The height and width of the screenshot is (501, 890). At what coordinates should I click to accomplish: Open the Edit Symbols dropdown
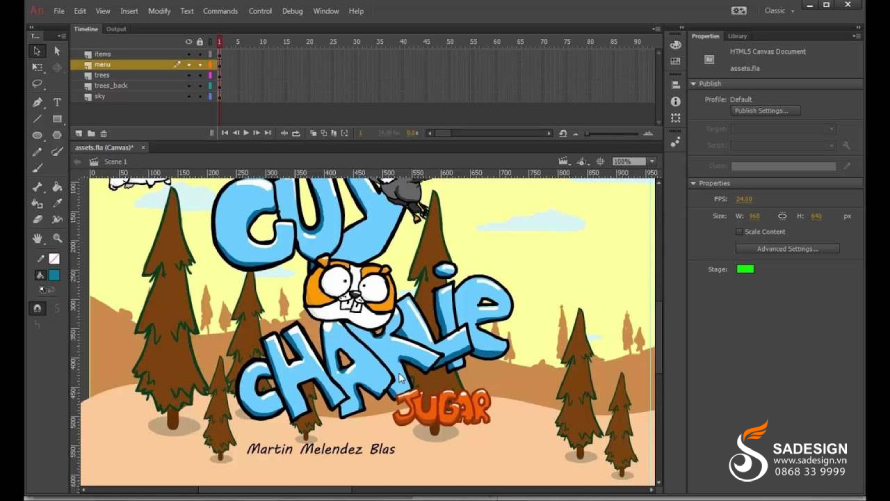[x=582, y=162]
